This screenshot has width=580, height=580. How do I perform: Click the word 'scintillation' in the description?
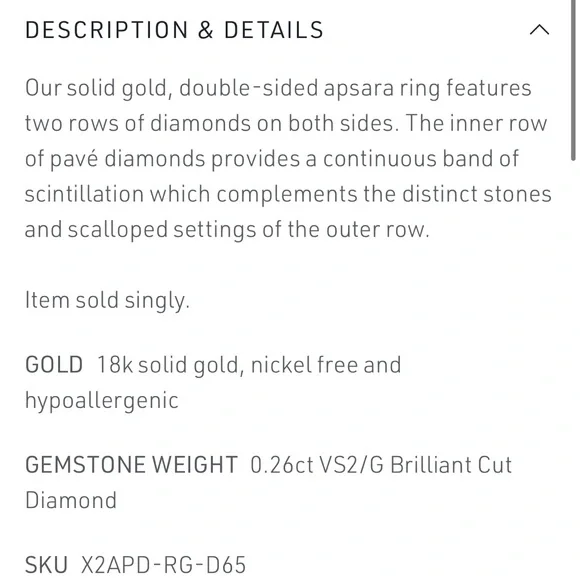coord(84,194)
